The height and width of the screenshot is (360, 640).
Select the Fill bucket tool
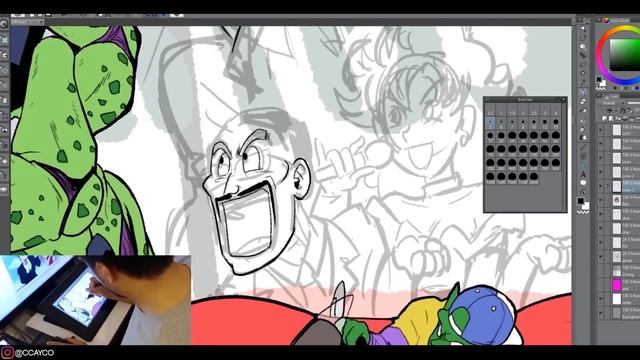583,137
